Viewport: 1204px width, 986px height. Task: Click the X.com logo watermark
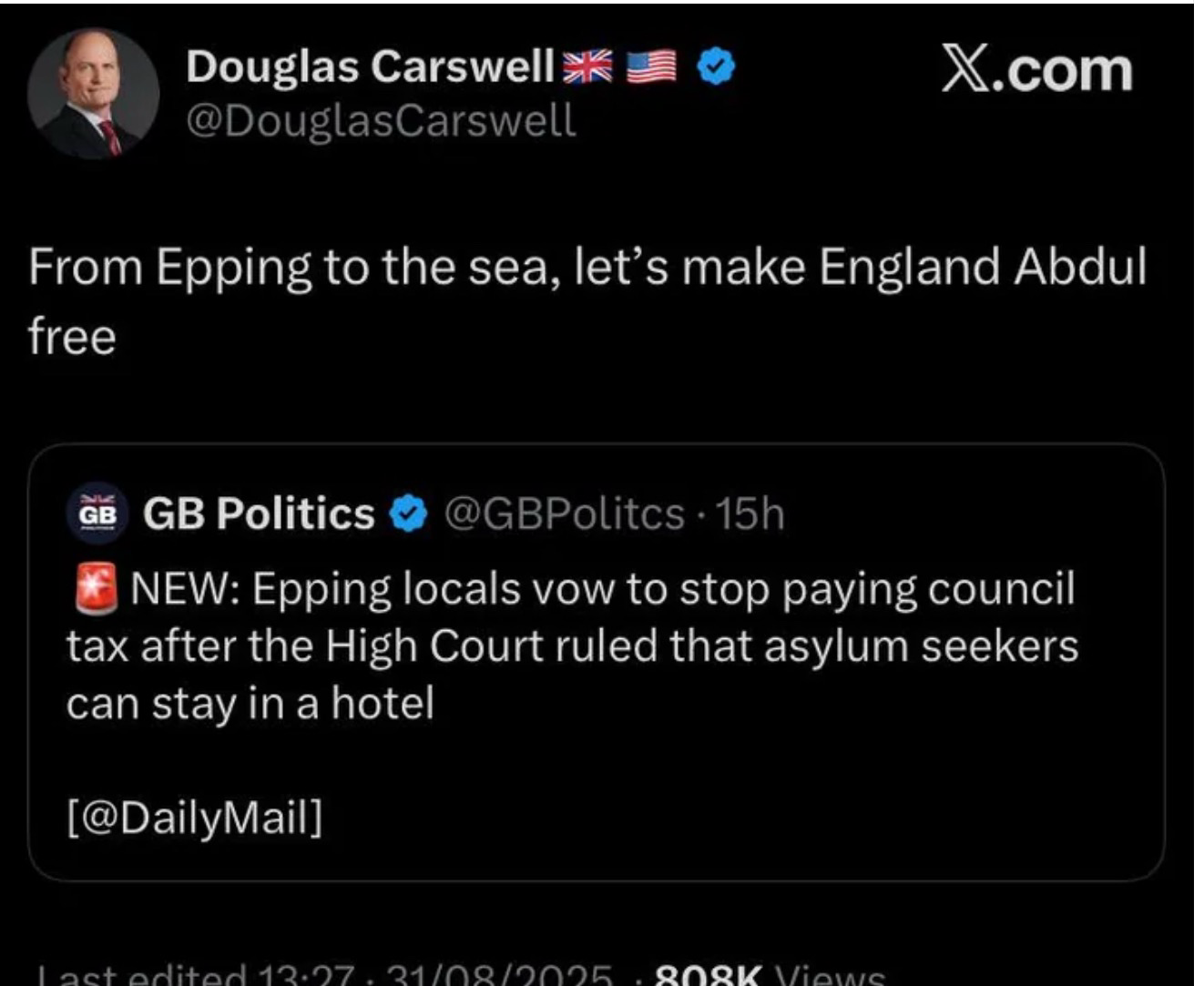(x=1037, y=70)
